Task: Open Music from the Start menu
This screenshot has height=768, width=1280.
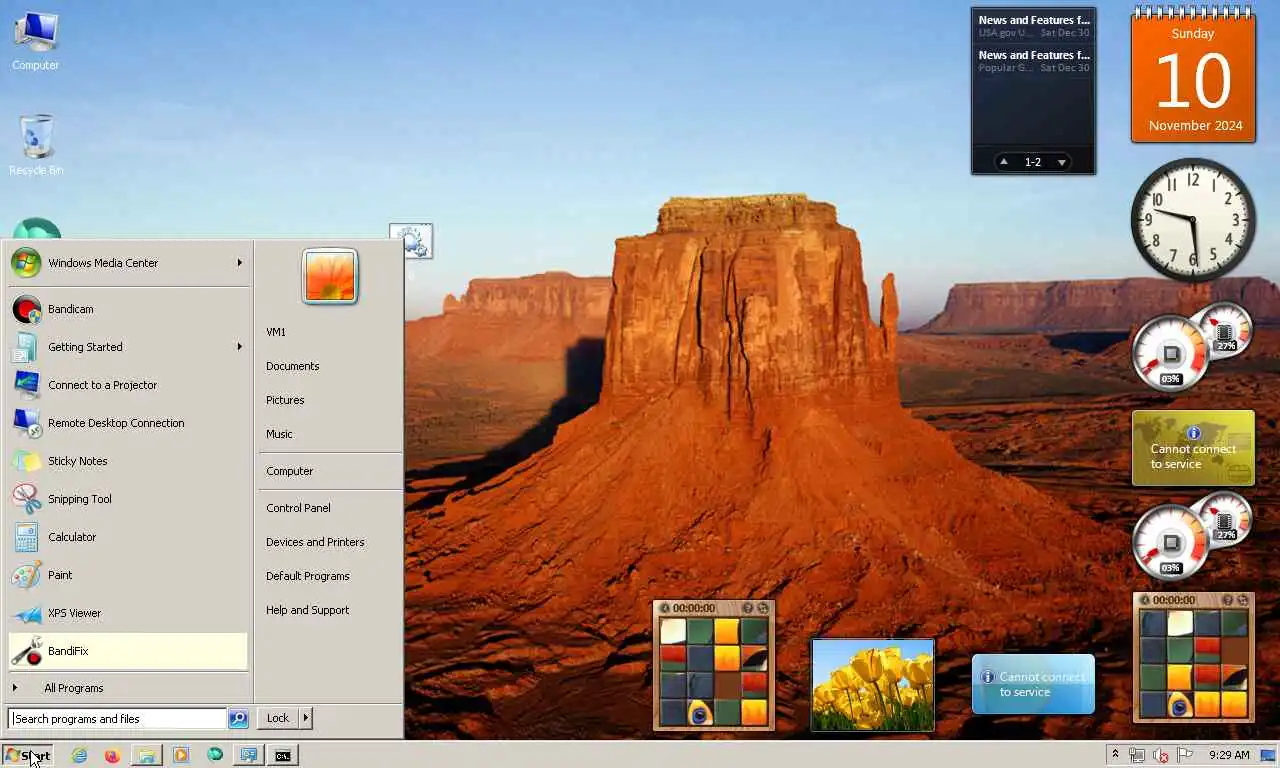Action: 329,434
